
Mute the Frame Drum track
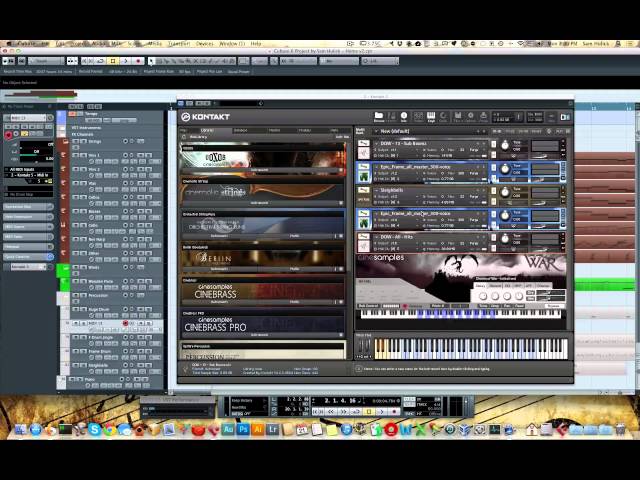point(75,351)
